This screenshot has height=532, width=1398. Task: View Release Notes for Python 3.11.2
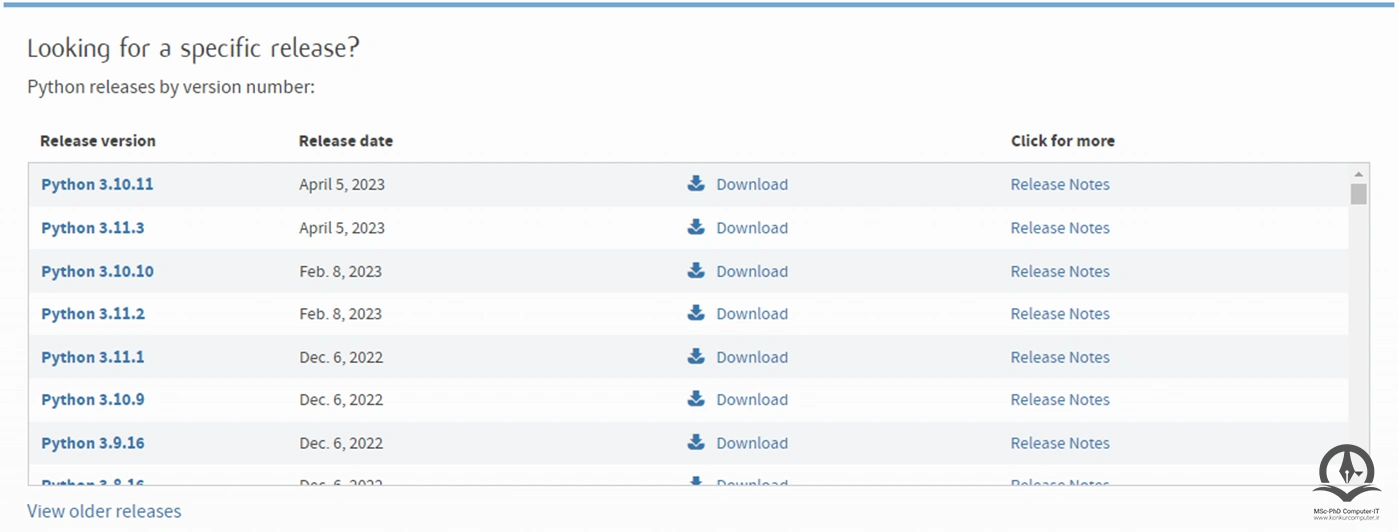(1060, 314)
